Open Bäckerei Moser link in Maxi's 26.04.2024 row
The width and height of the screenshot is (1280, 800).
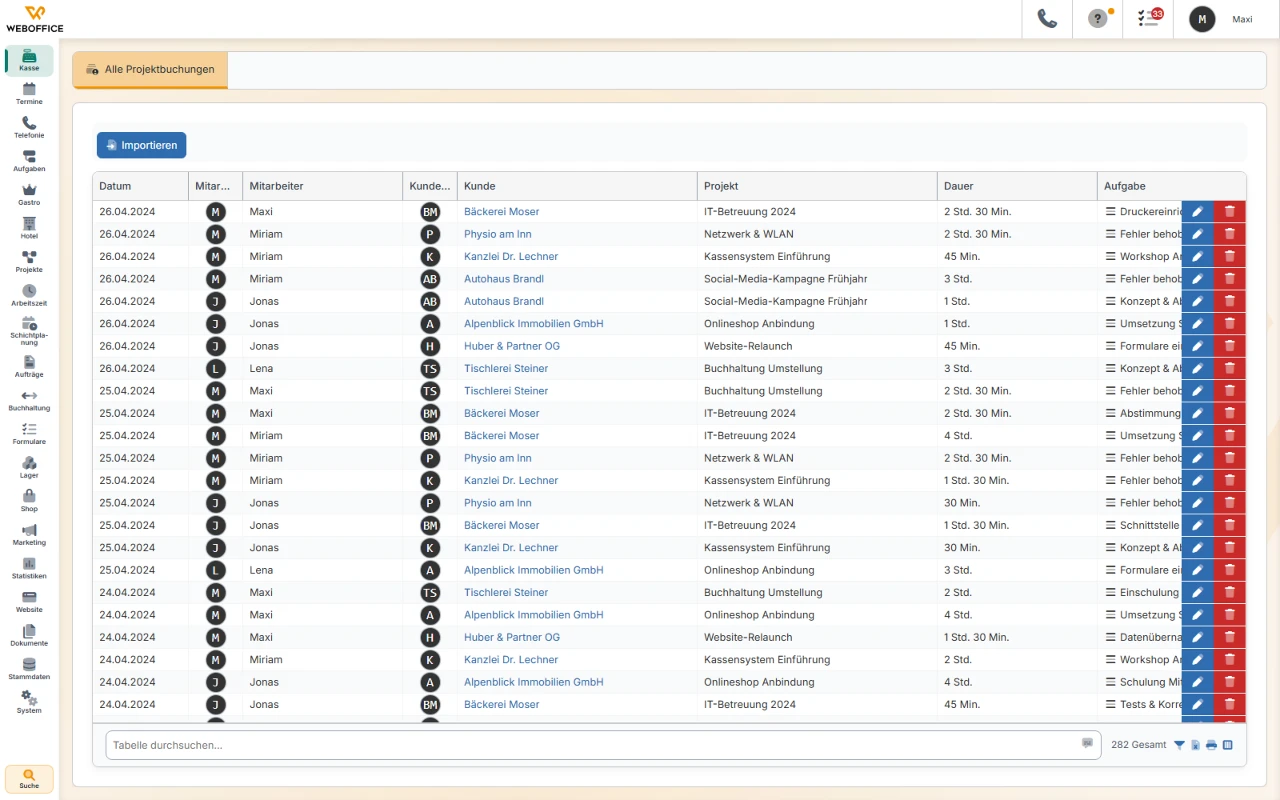point(502,212)
